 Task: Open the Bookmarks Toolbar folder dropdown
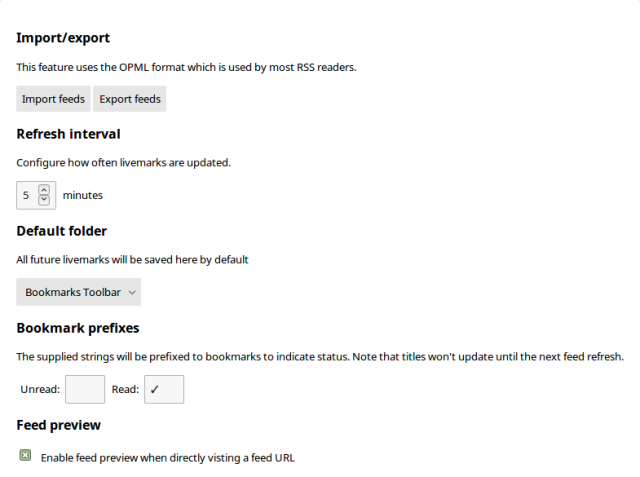(x=78, y=292)
